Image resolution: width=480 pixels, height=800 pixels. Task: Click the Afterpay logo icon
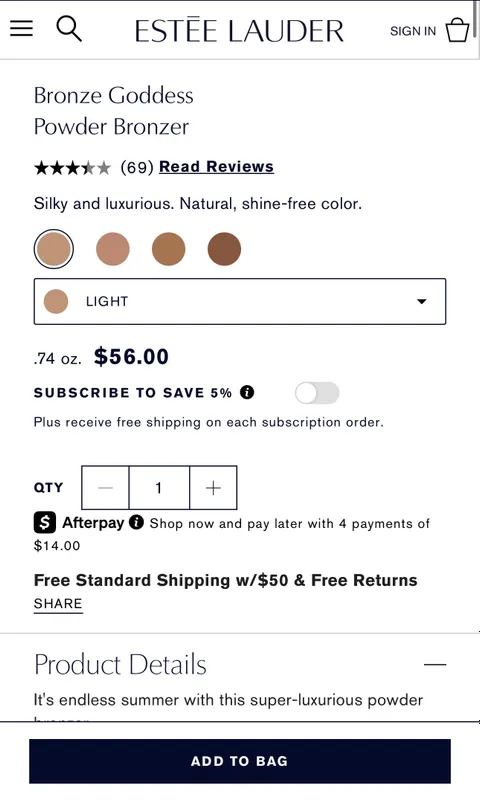pyautogui.click(x=45, y=522)
